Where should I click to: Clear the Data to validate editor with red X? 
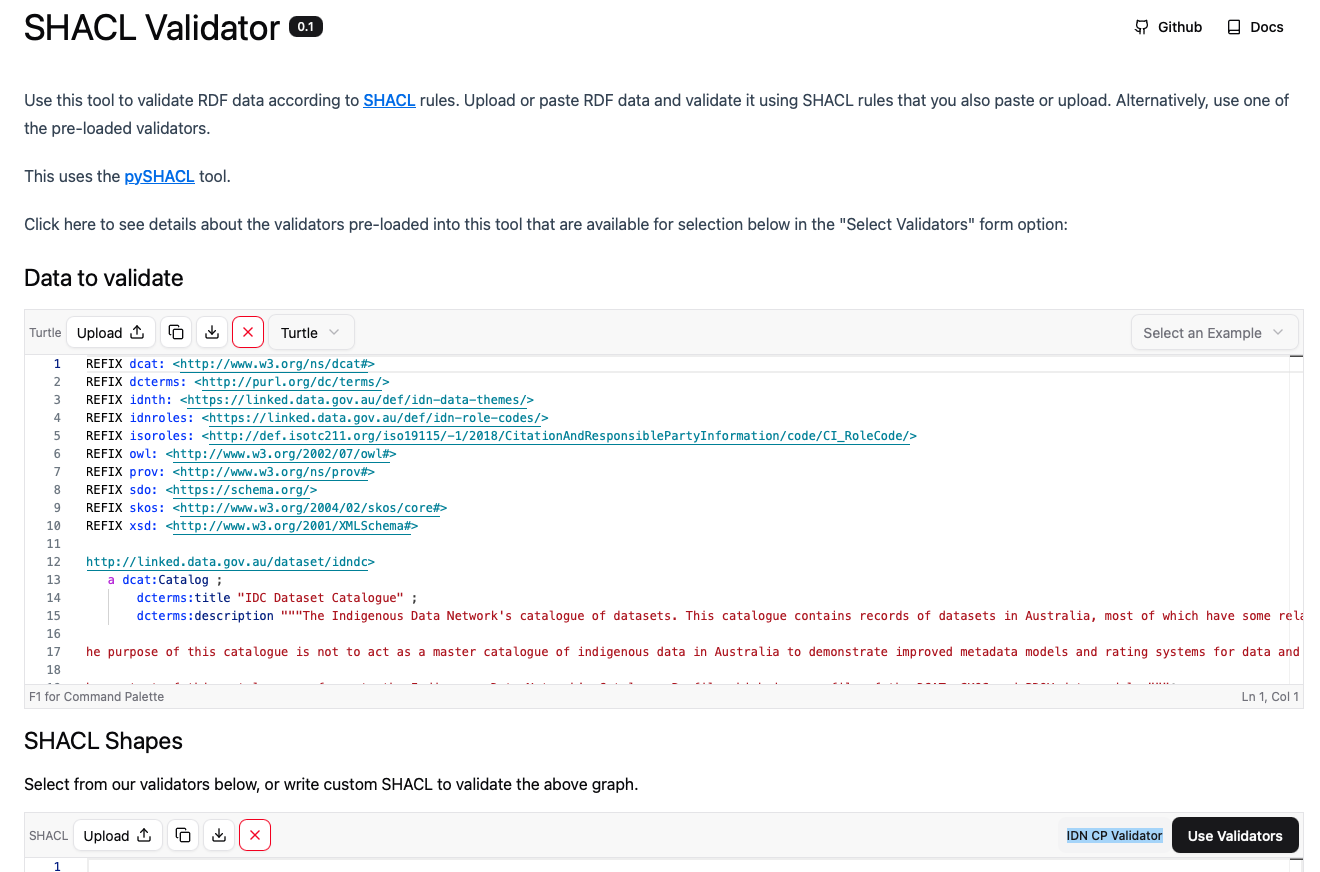click(x=248, y=332)
